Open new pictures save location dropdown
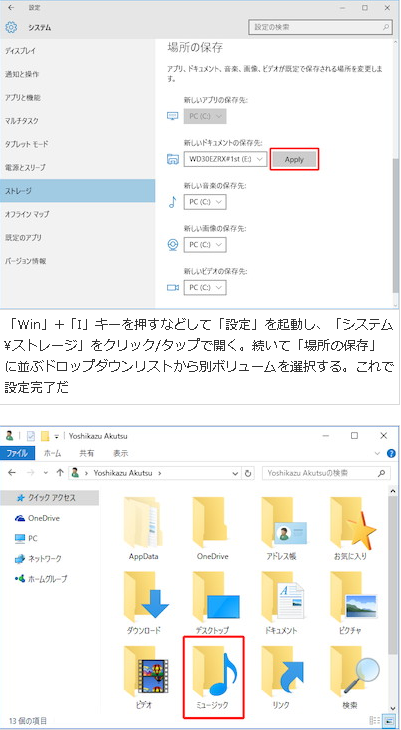401x730 pixels. (205, 244)
